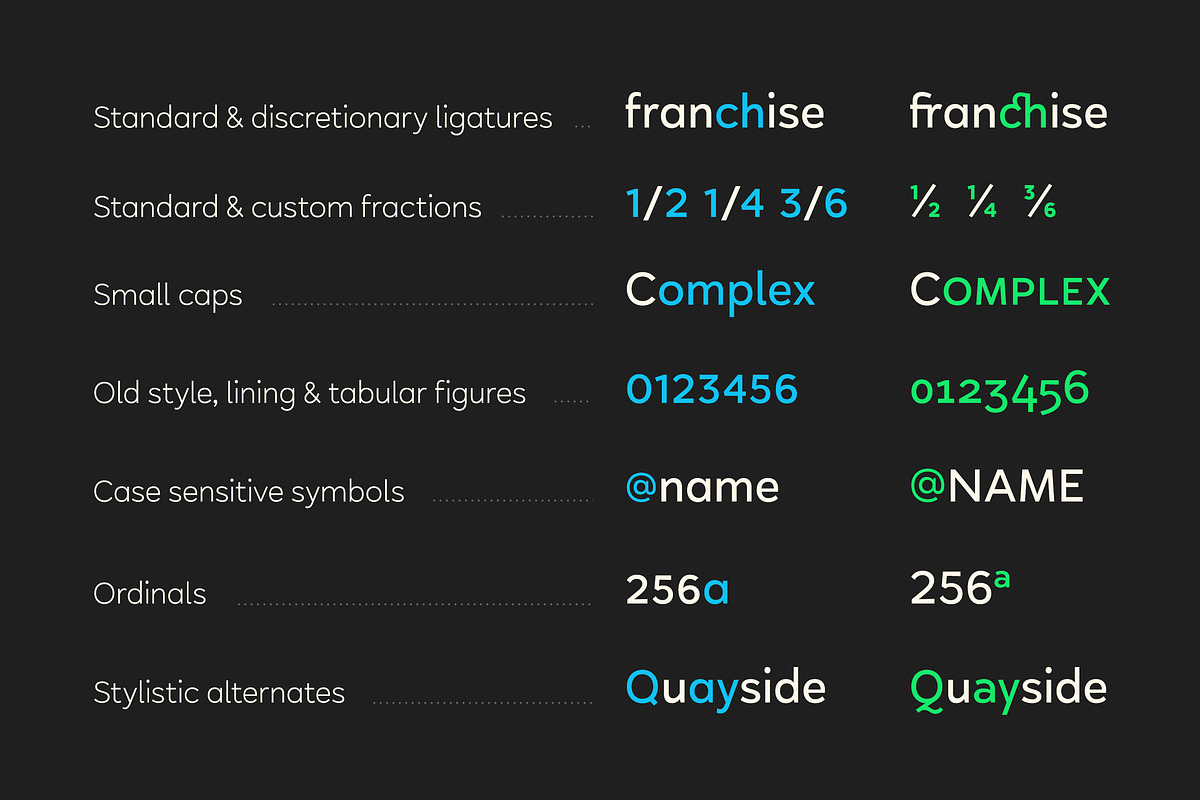This screenshot has width=1200, height=800.
Task: Click 'Old style, lining & tabular figures' label
Action: pyautogui.click(x=309, y=393)
